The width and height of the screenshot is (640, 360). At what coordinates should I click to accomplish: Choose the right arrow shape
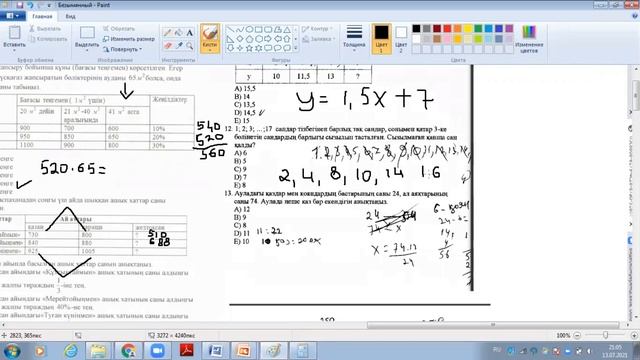pyautogui.click(x=268, y=39)
